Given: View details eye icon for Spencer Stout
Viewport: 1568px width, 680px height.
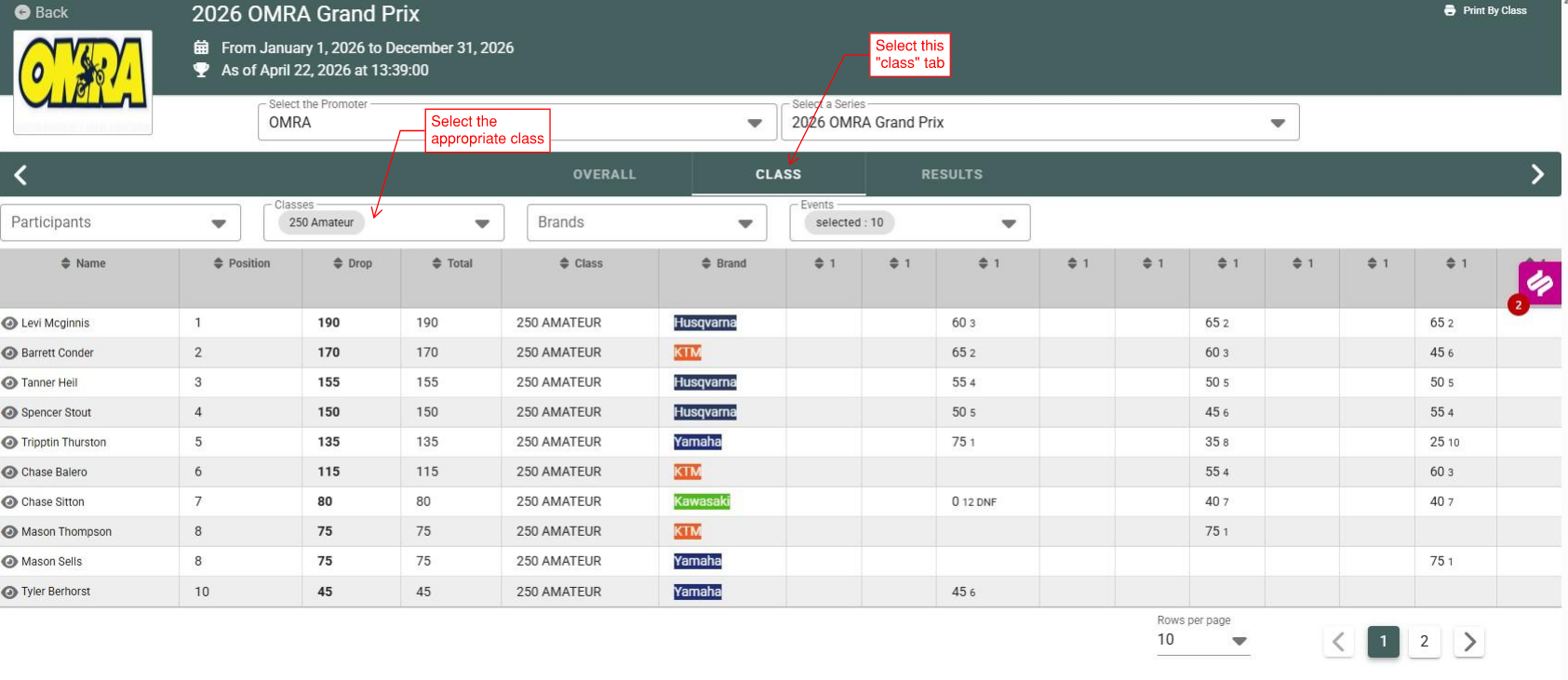Looking at the screenshot, I should [x=9, y=412].
